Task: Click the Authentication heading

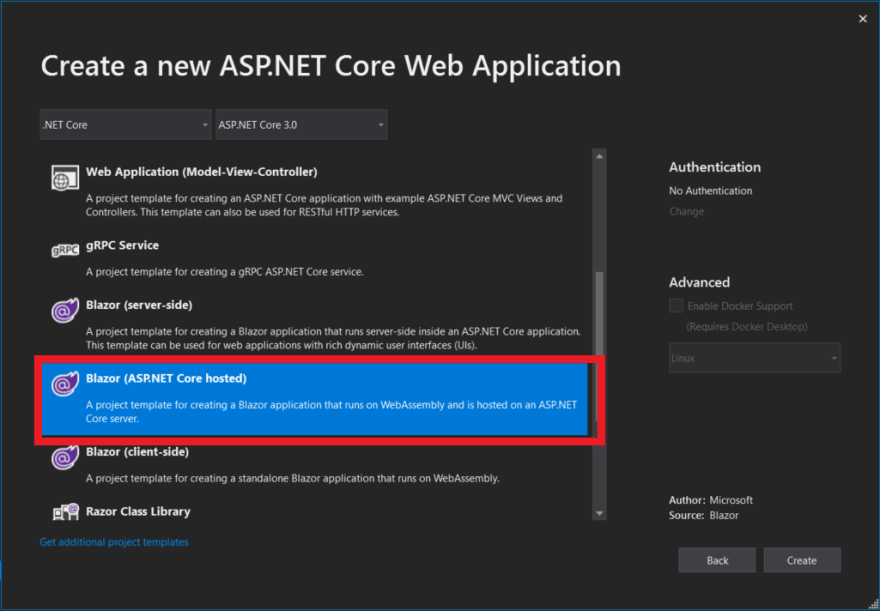Action: click(x=715, y=167)
